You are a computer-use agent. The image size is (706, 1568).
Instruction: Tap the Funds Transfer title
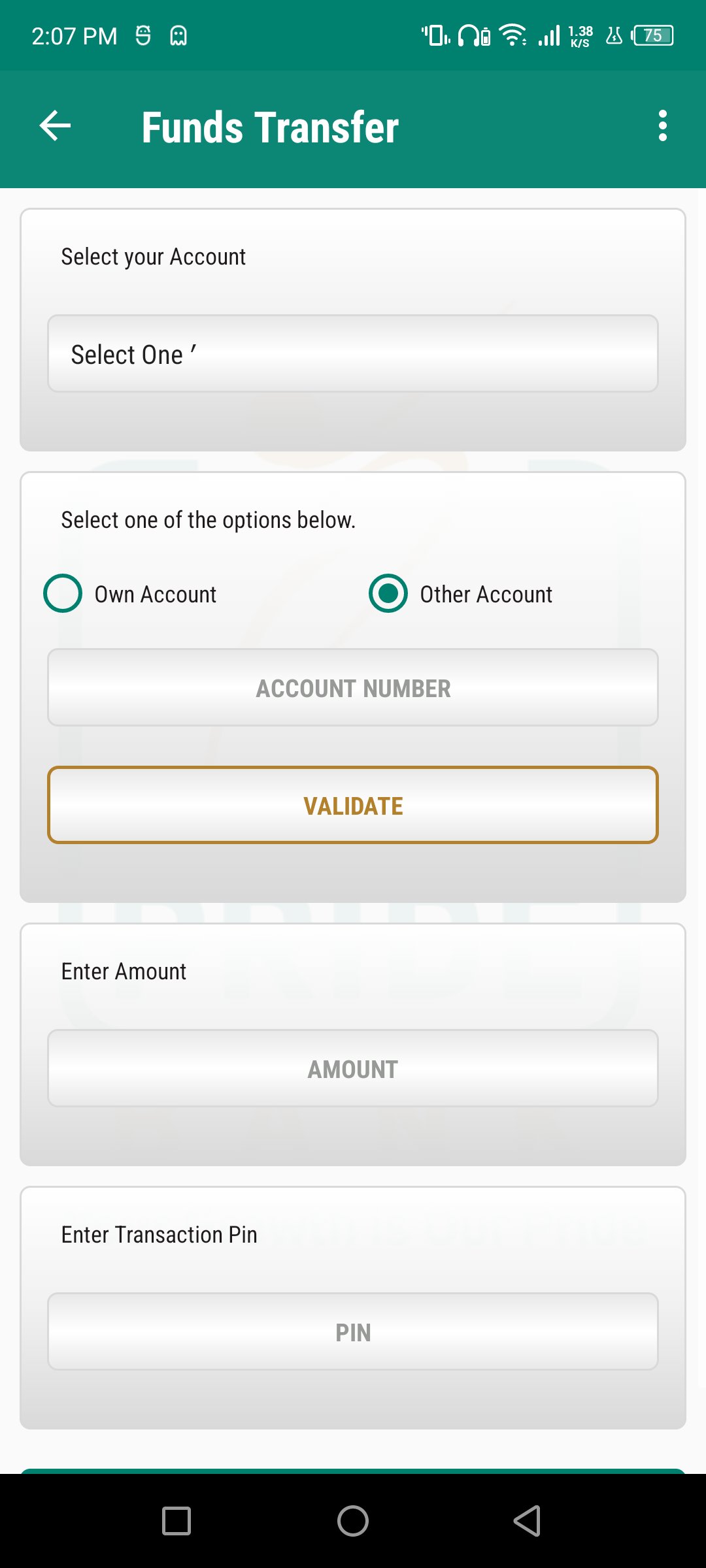[270, 127]
